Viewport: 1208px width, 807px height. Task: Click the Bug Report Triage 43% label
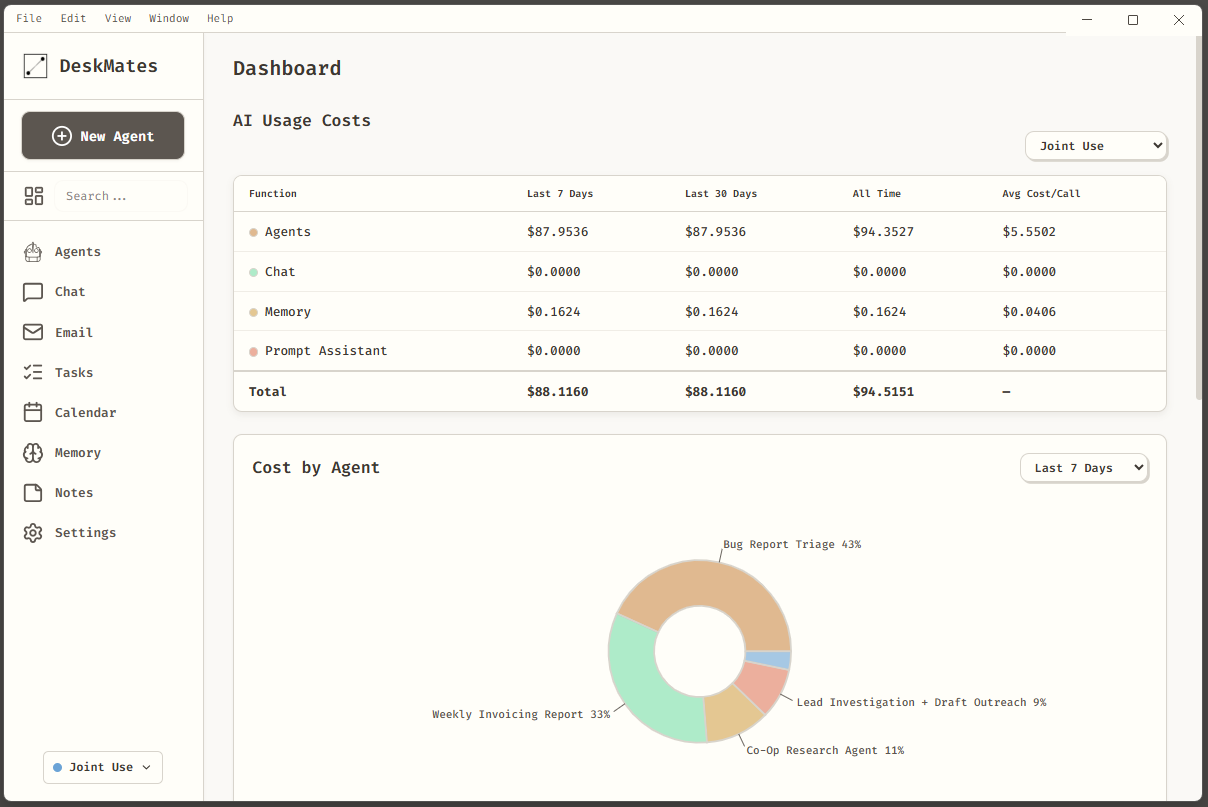point(792,545)
